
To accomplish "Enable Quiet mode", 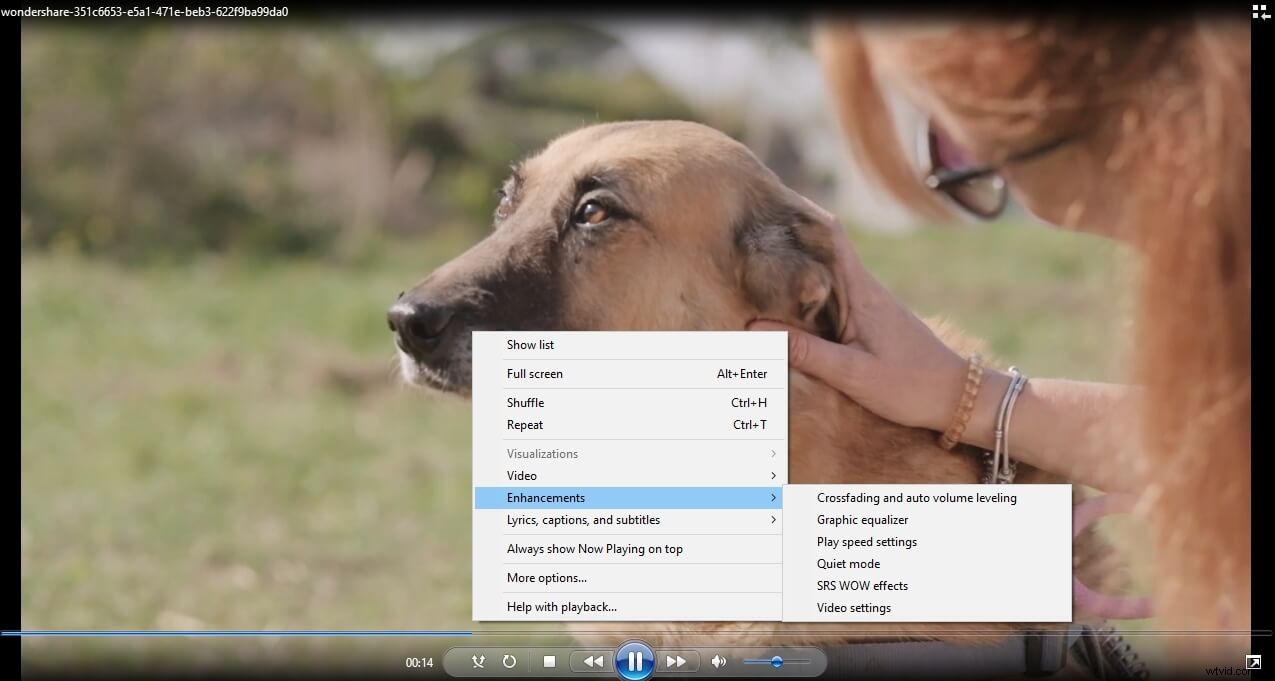I will [x=848, y=563].
